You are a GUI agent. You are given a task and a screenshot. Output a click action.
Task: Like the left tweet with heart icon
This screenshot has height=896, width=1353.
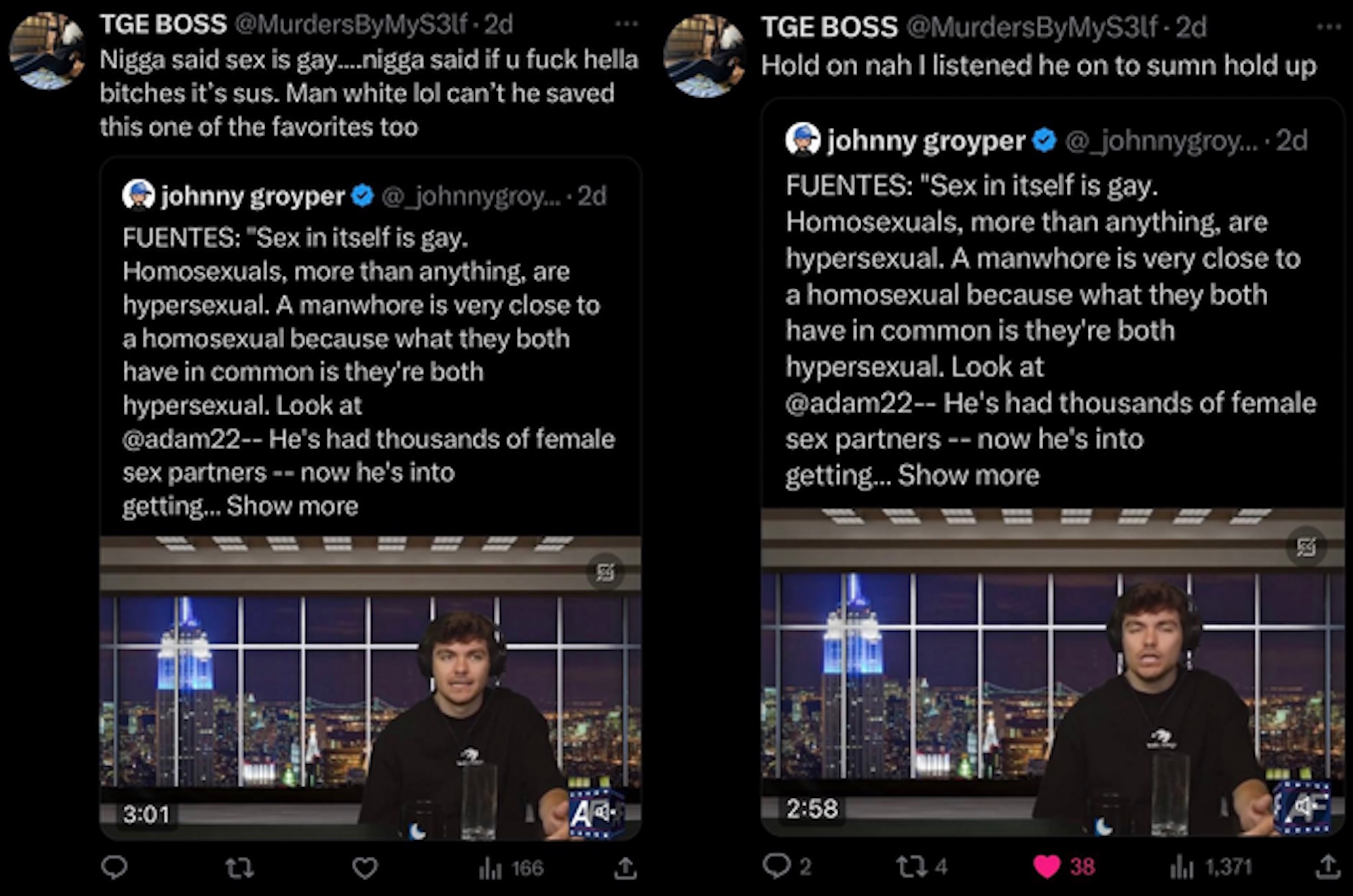tap(365, 868)
